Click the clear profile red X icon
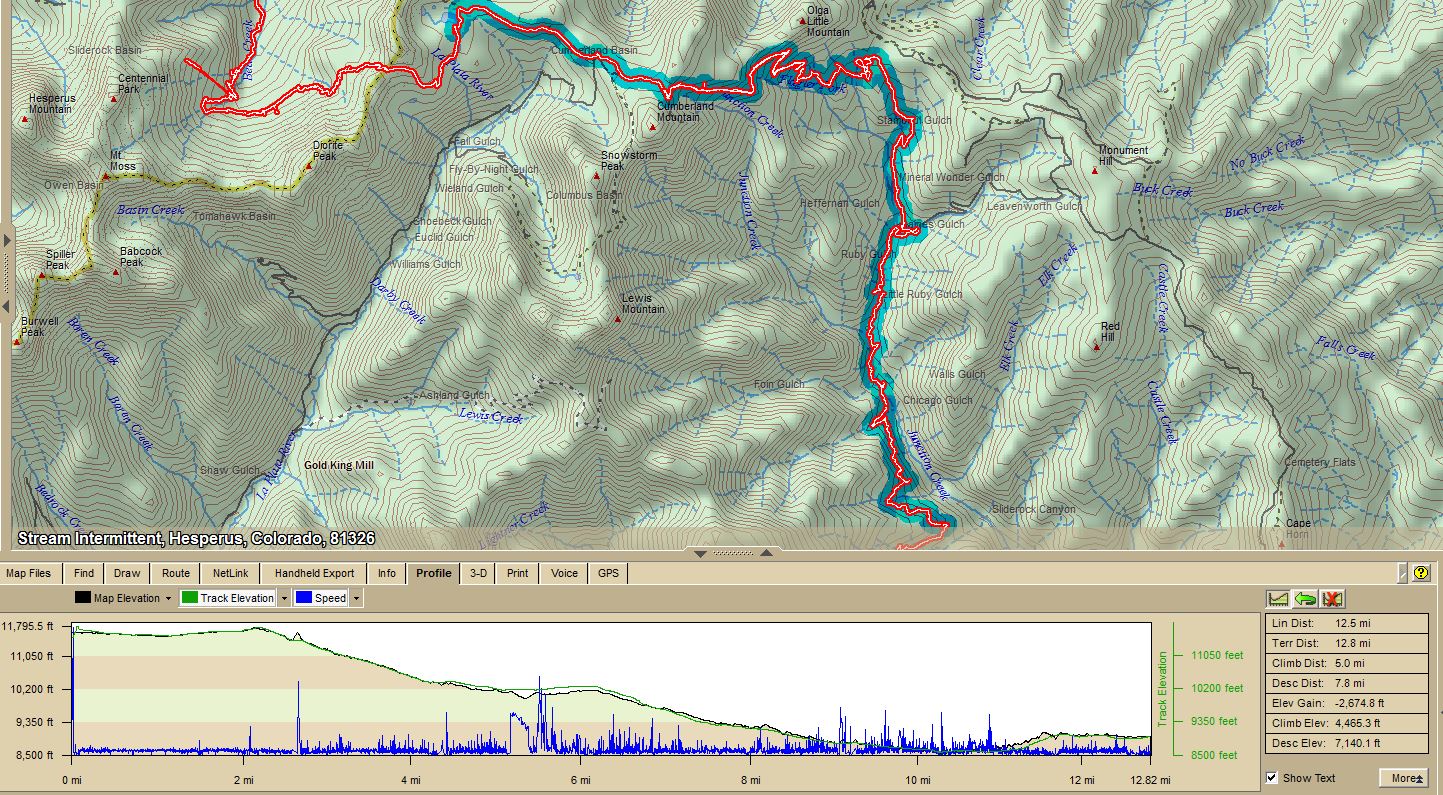Image resolution: width=1443 pixels, height=795 pixels. (1331, 599)
